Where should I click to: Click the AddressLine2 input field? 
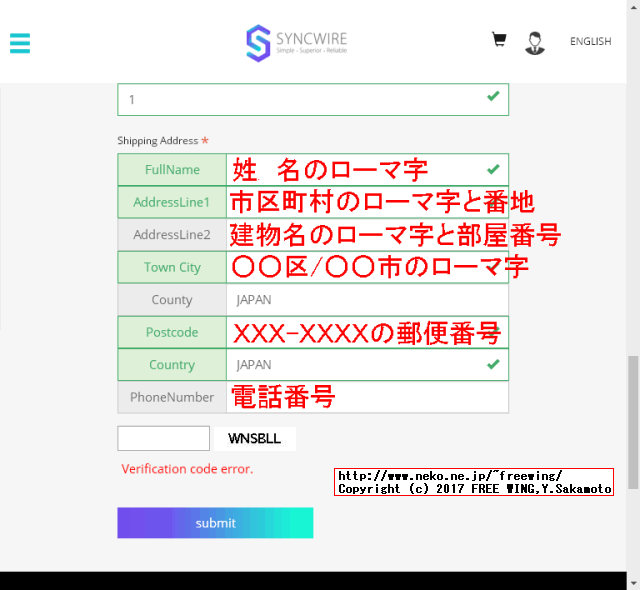[367, 235]
